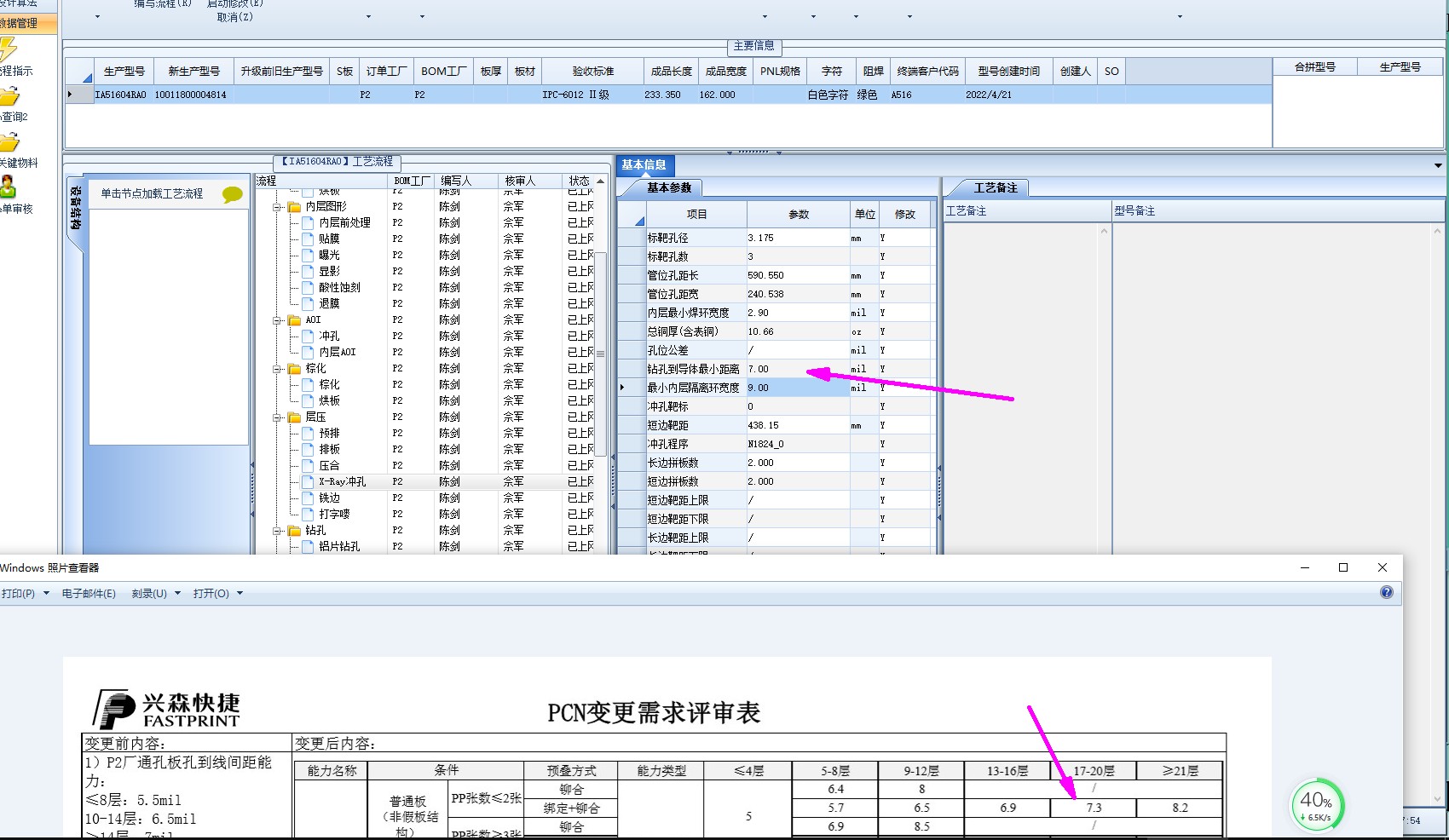Collapse the 棕化 folder tree node
Screen dimensions: 1449x840
coord(277,369)
